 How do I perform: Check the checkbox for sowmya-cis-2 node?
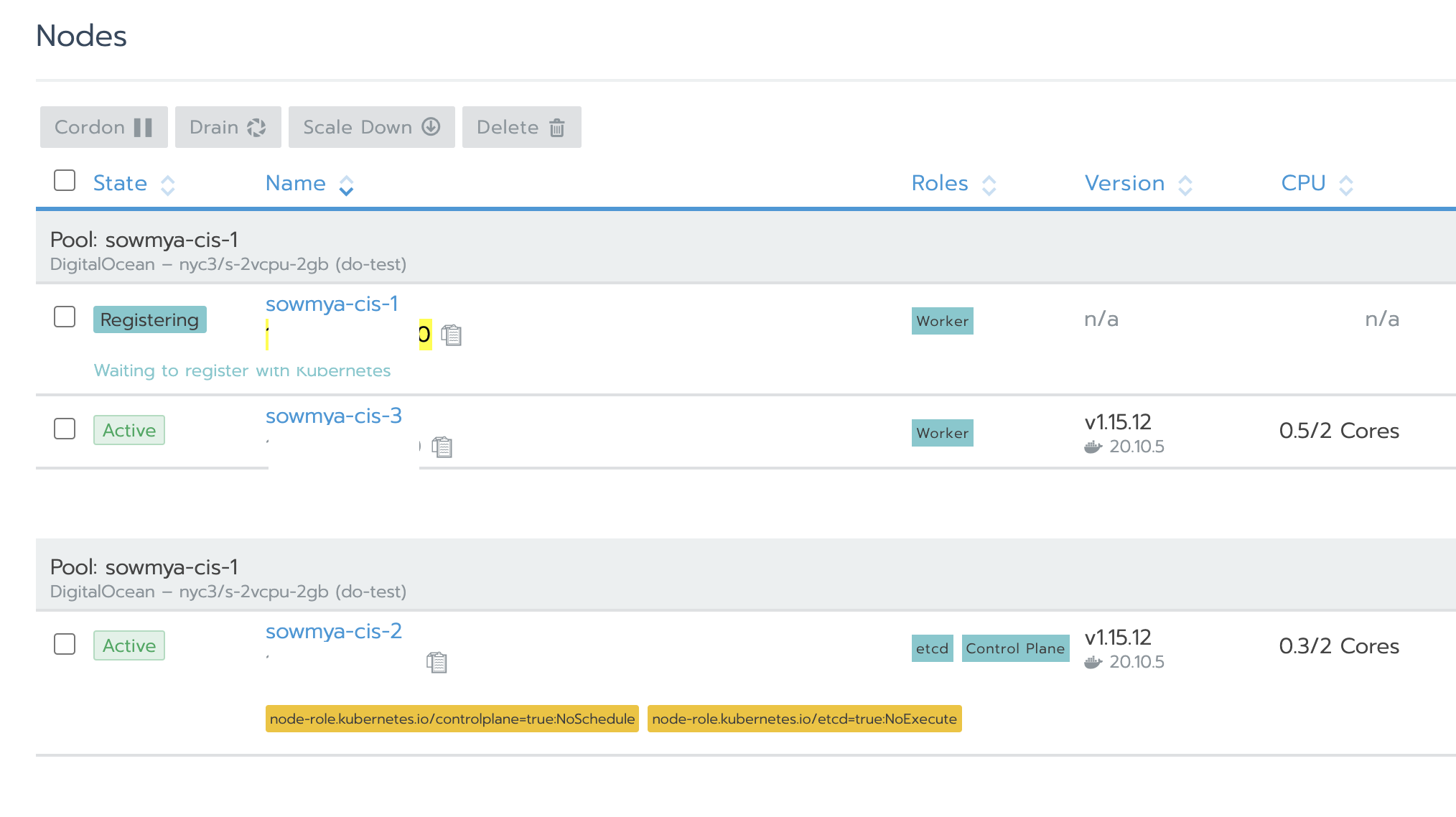point(64,644)
